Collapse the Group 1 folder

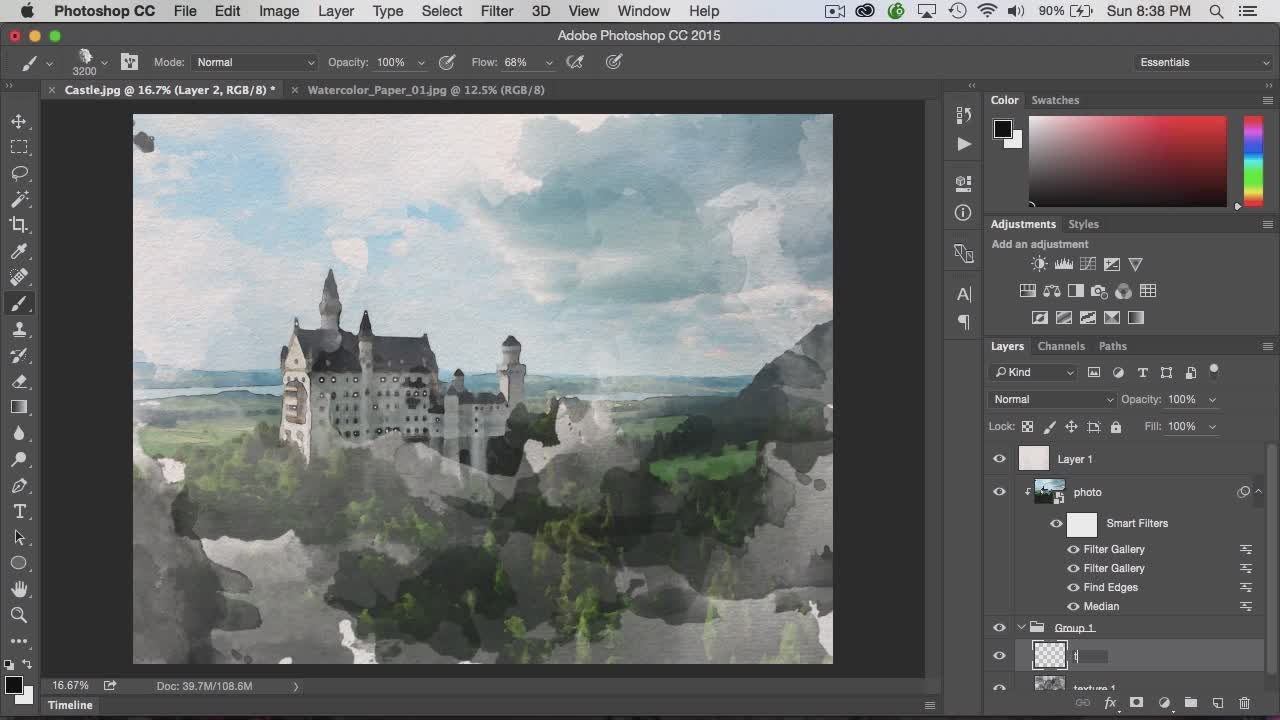click(1021, 628)
